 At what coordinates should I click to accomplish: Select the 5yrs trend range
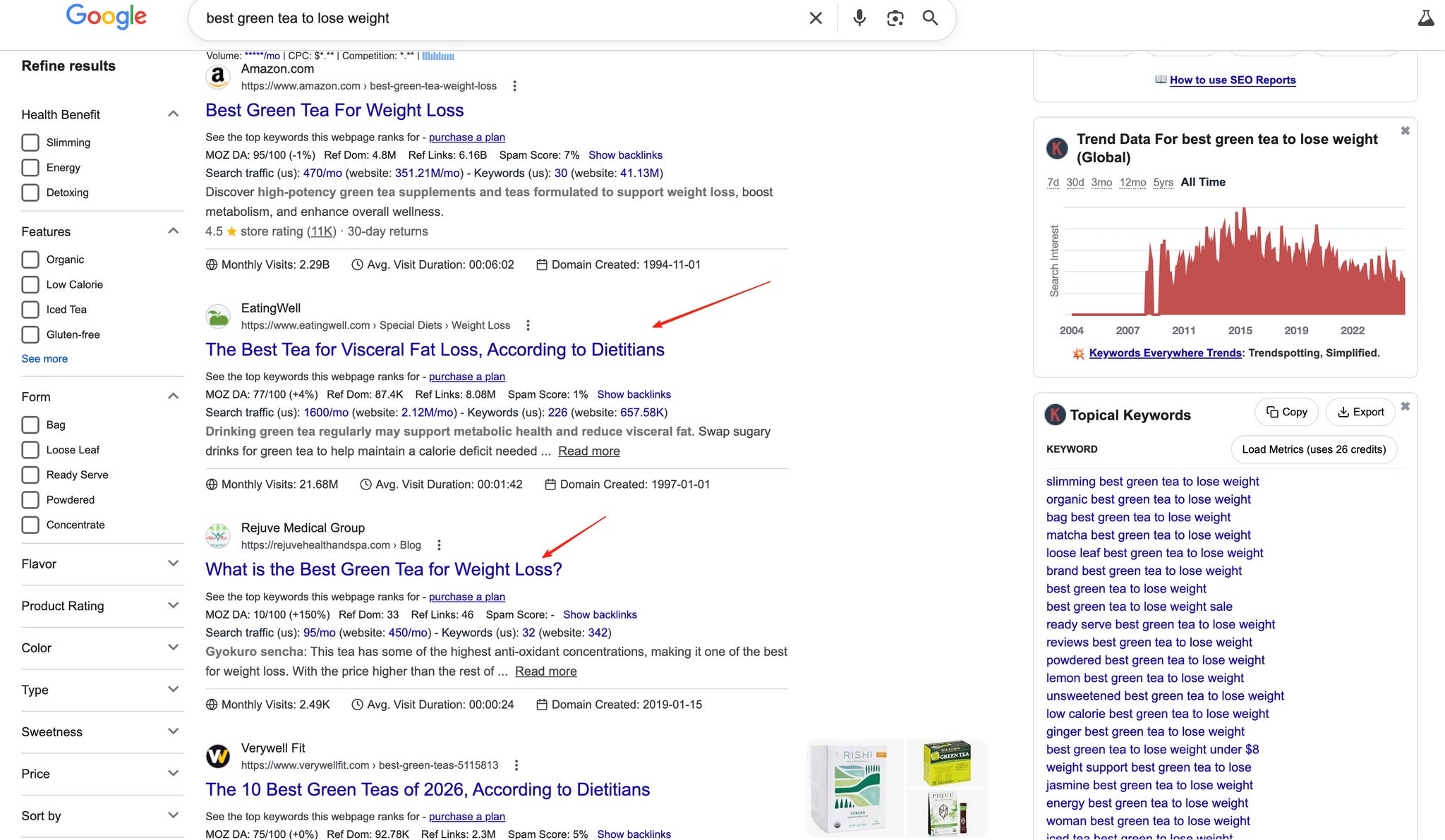(1163, 183)
